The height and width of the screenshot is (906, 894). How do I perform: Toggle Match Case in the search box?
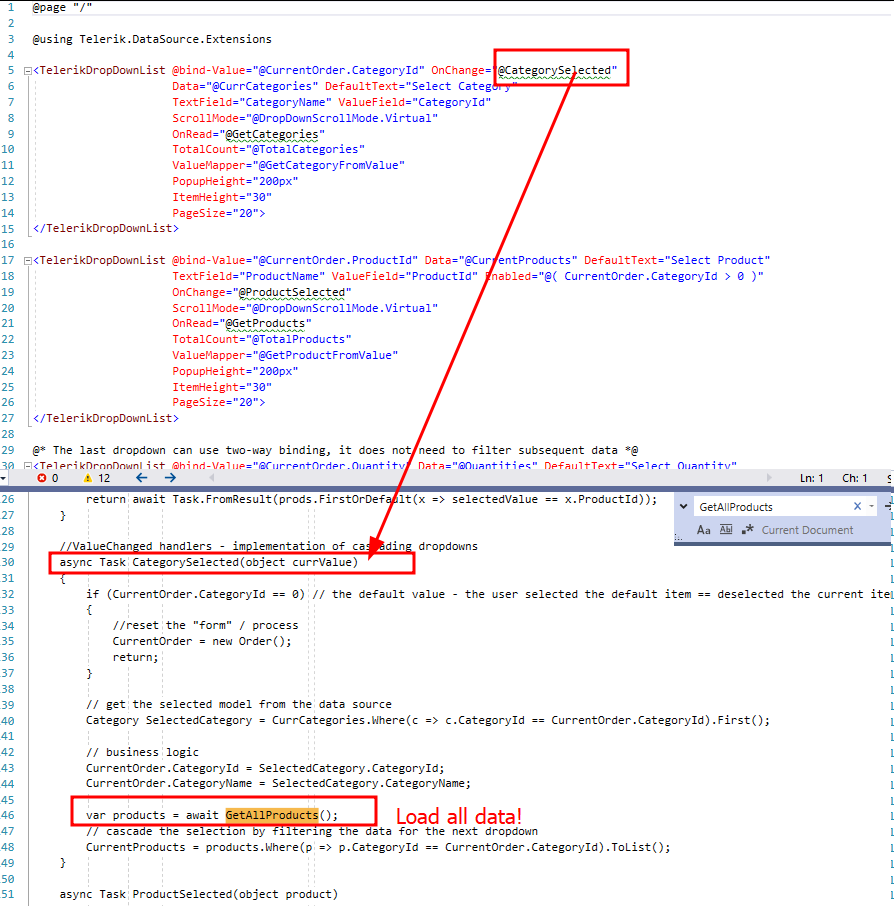(x=704, y=528)
